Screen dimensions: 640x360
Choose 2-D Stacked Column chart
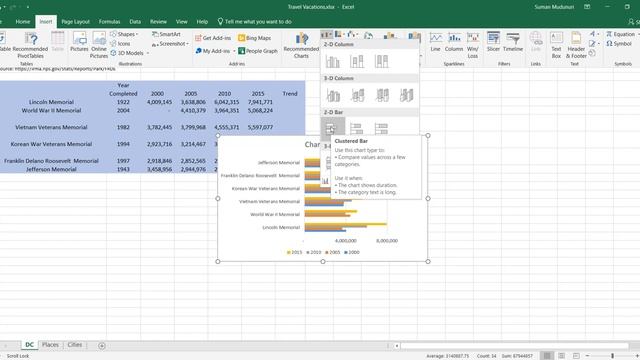point(357,61)
